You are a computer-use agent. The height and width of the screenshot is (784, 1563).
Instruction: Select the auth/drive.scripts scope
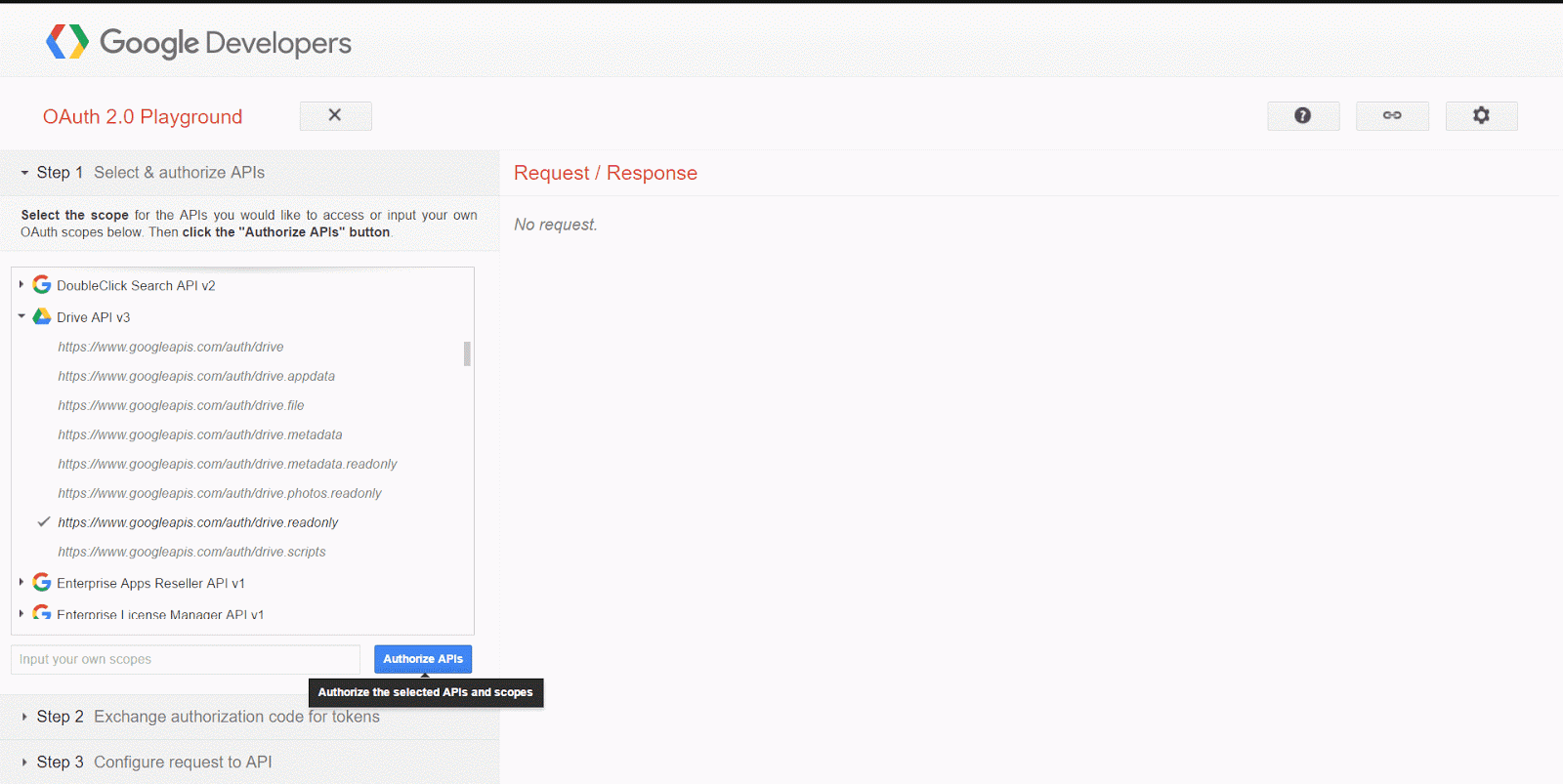[x=191, y=552]
